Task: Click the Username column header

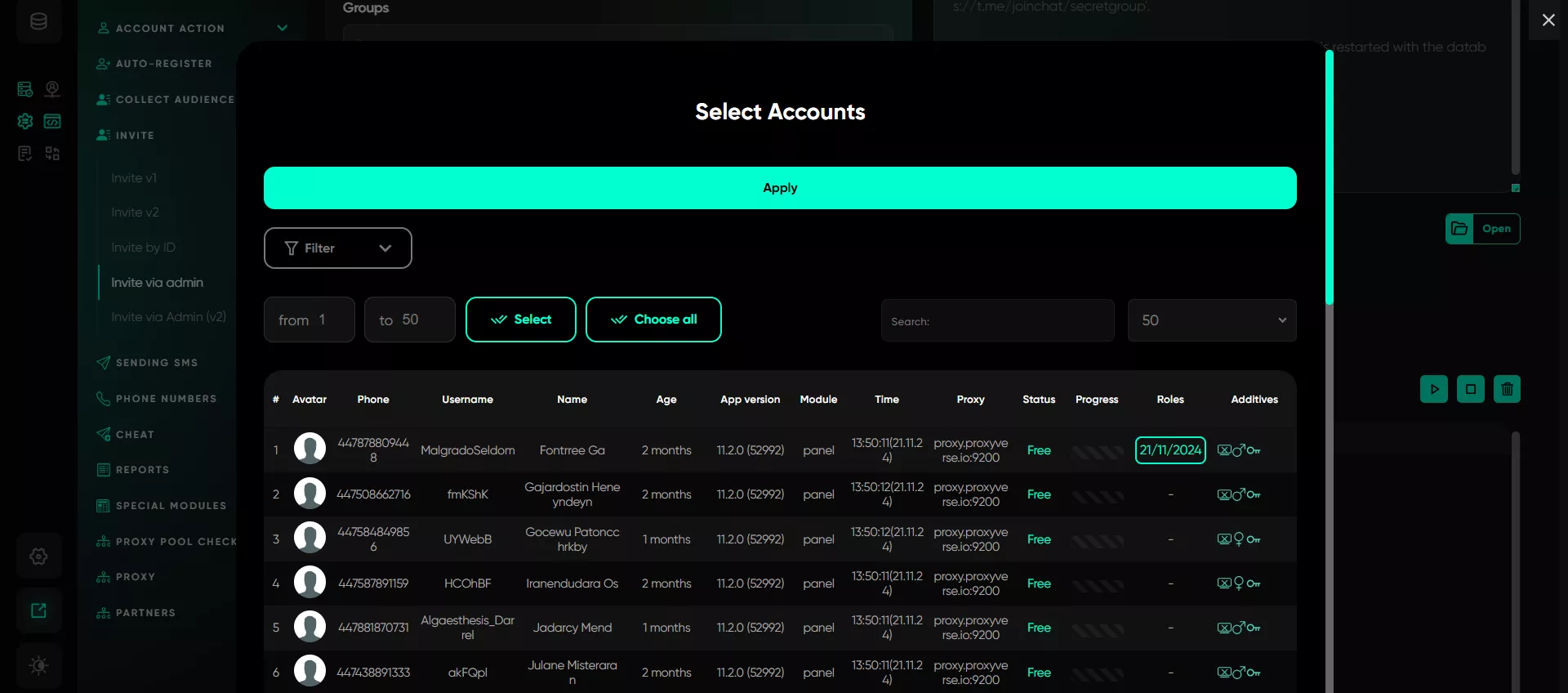Action: 467,400
